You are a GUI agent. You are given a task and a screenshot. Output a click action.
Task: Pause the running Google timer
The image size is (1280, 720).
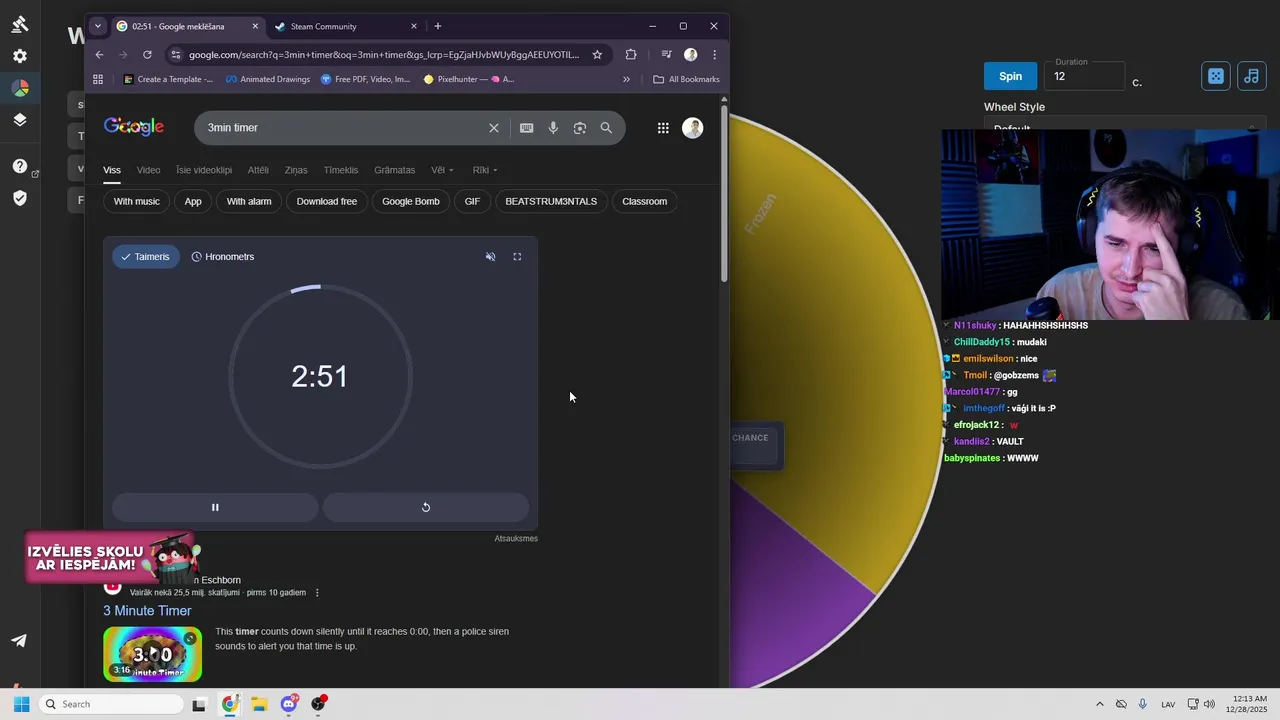[215, 507]
